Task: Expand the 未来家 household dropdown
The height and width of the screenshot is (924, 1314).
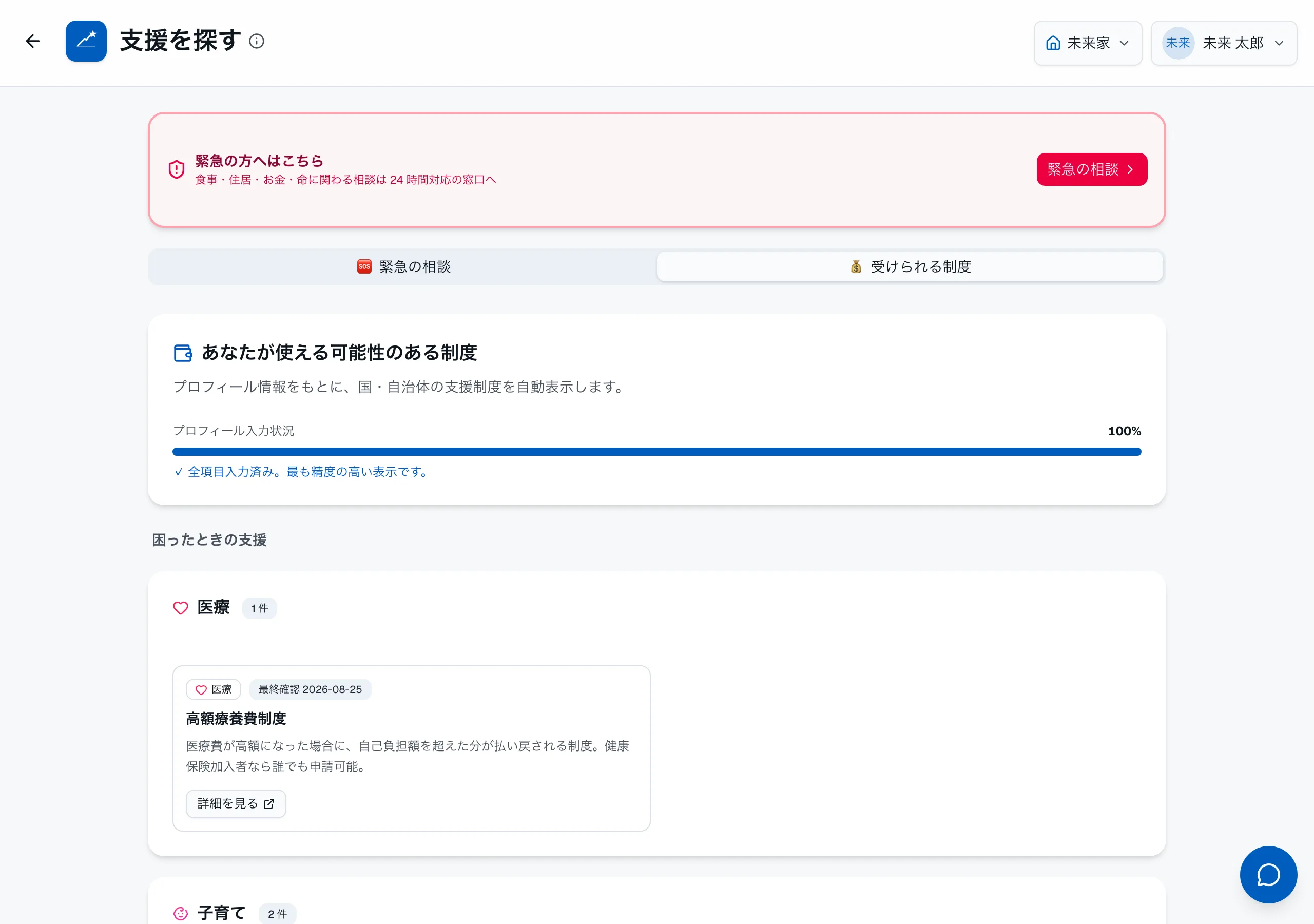Action: tap(1087, 43)
